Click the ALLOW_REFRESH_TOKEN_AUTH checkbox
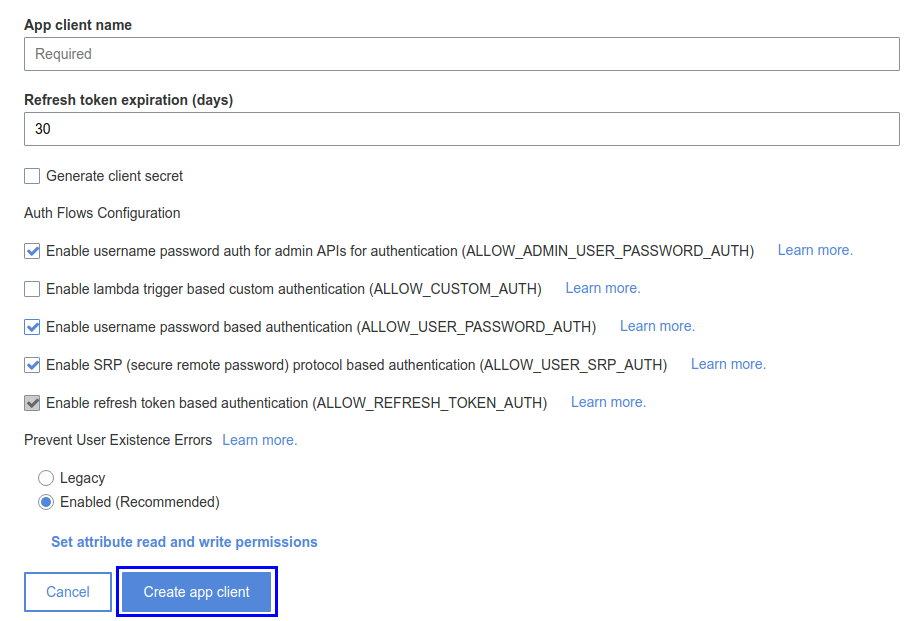Image resolution: width=922 pixels, height=621 pixels. point(32,403)
